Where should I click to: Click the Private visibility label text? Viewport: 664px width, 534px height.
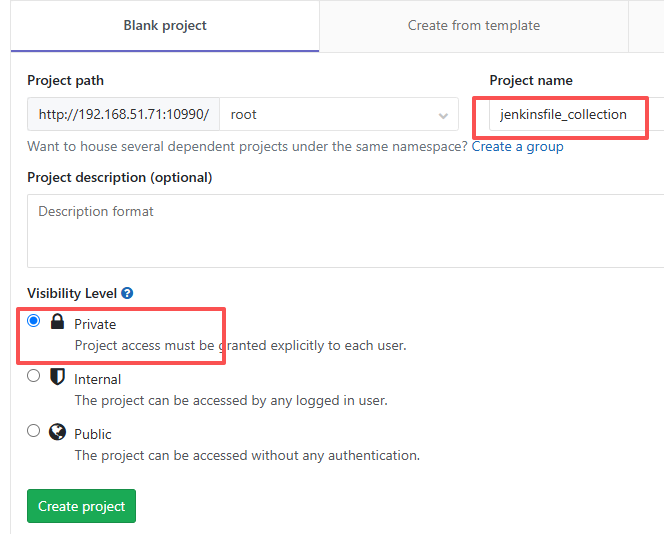[x=95, y=324]
